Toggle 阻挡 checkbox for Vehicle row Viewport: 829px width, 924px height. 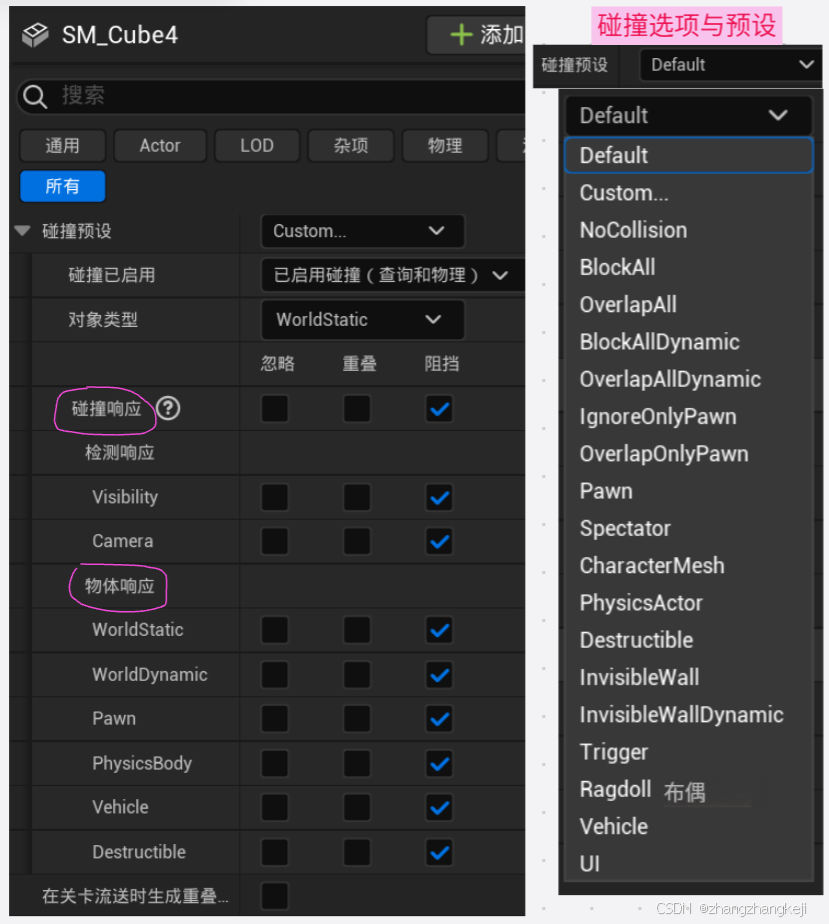click(440, 807)
